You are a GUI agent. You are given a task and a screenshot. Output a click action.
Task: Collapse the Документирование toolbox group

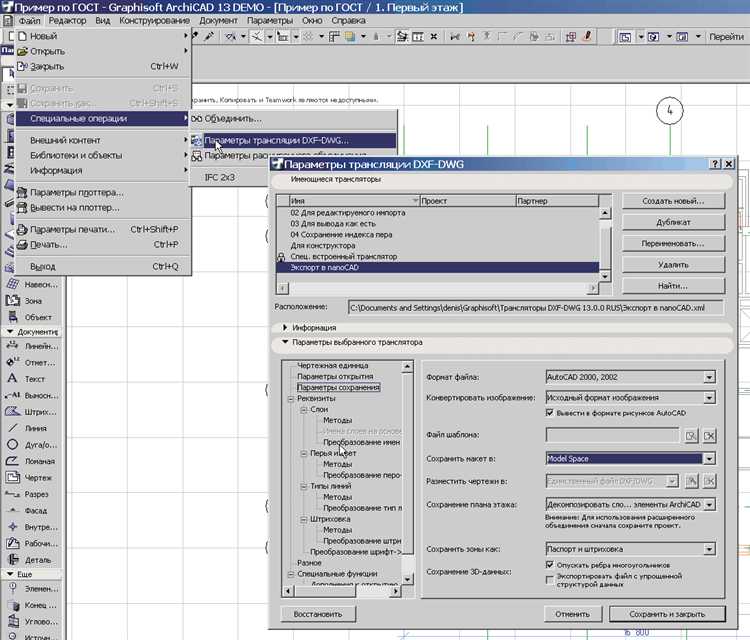[10, 331]
